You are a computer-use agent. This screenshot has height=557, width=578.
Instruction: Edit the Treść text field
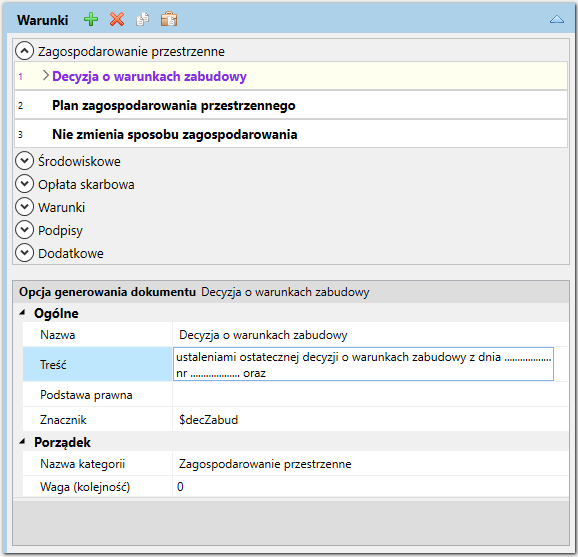[363, 364]
